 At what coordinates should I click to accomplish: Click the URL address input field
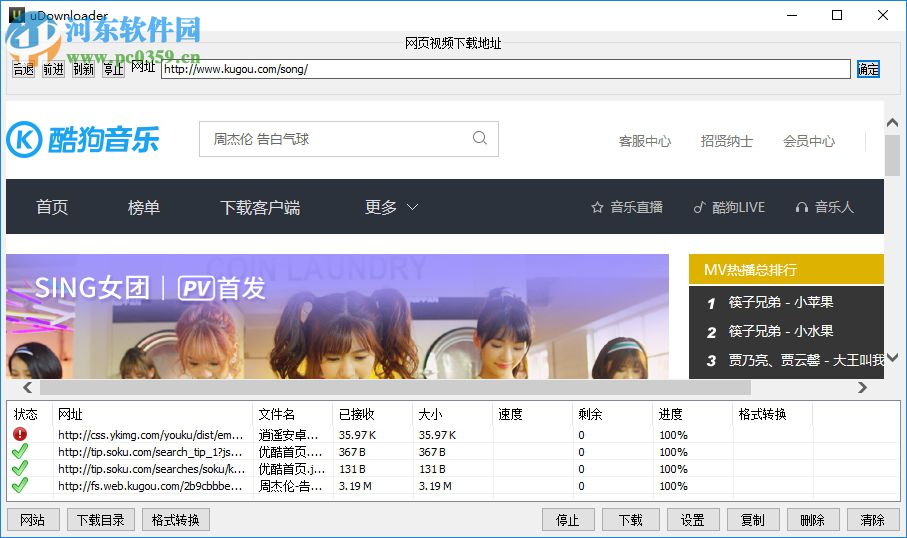click(x=506, y=69)
